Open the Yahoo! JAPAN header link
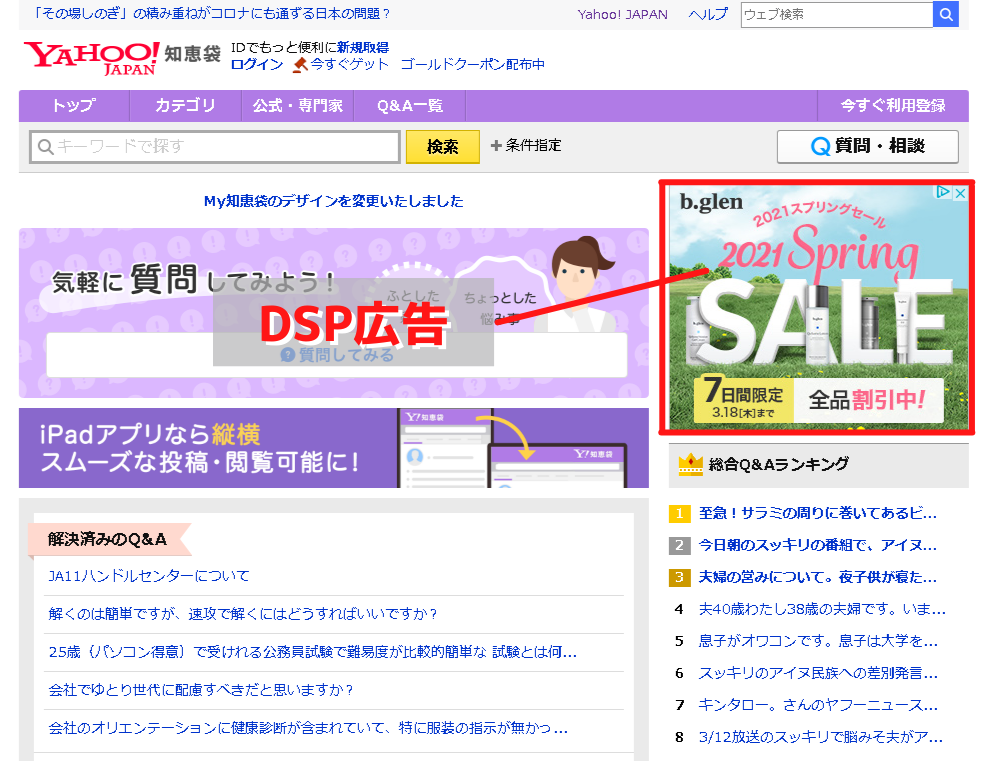The height and width of the screenshot is (761, 988). click(623, 14)
